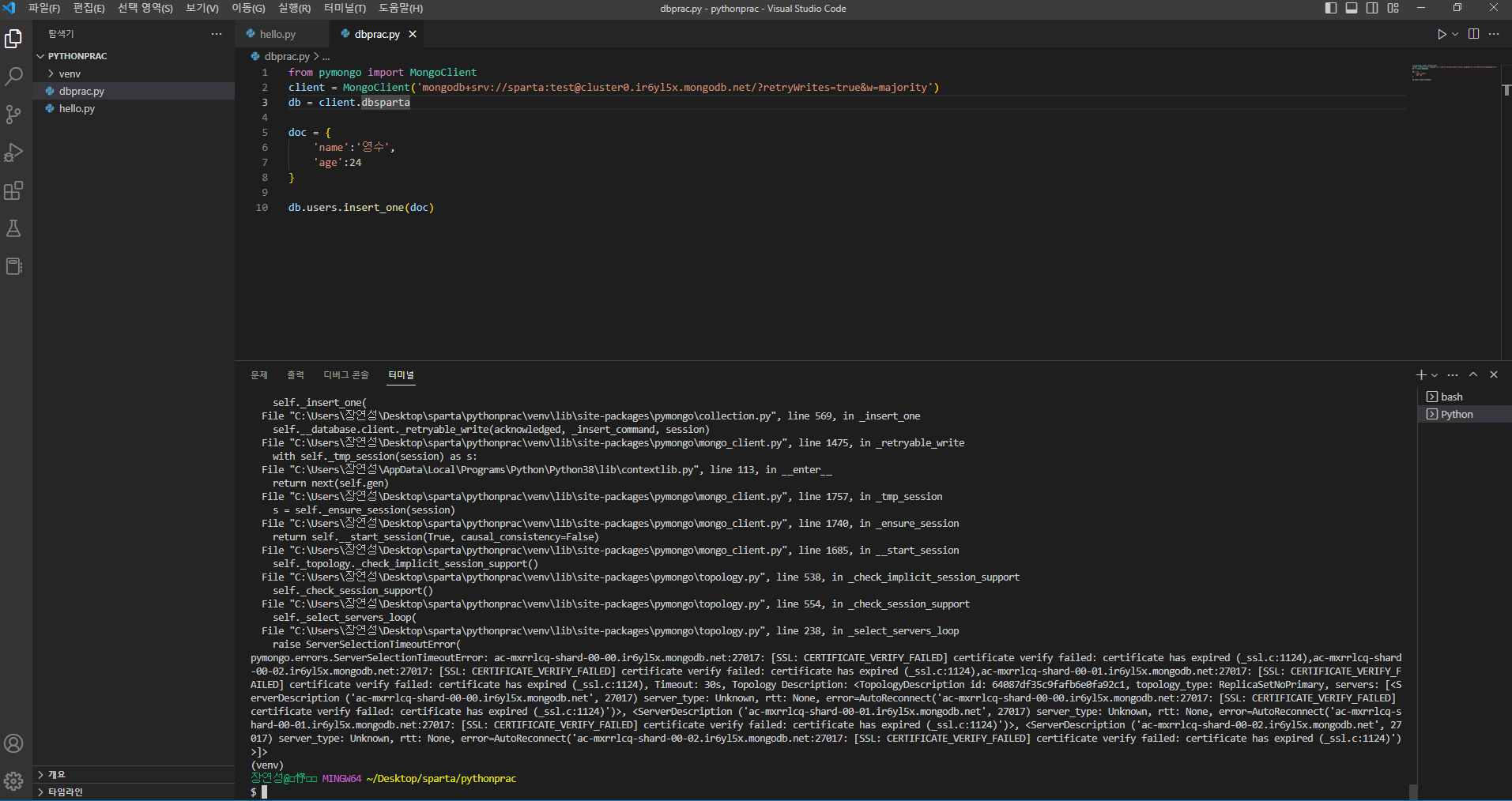Viewport: 1512px width, 801px height.
Task: Click the breadcrumb ellipsis after dbprac.py
Action: 326,57
